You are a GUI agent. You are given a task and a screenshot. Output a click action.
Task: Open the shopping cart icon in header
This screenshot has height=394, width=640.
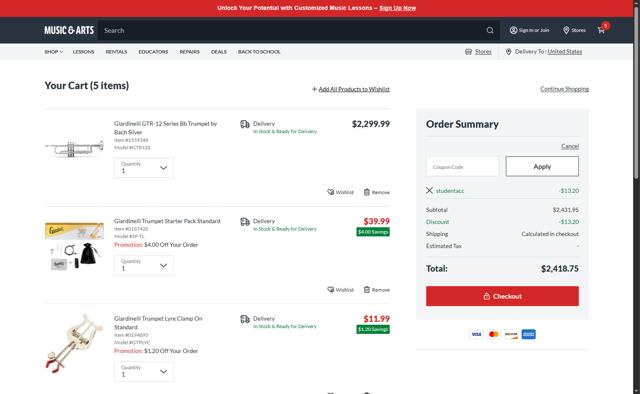point(601,30)
